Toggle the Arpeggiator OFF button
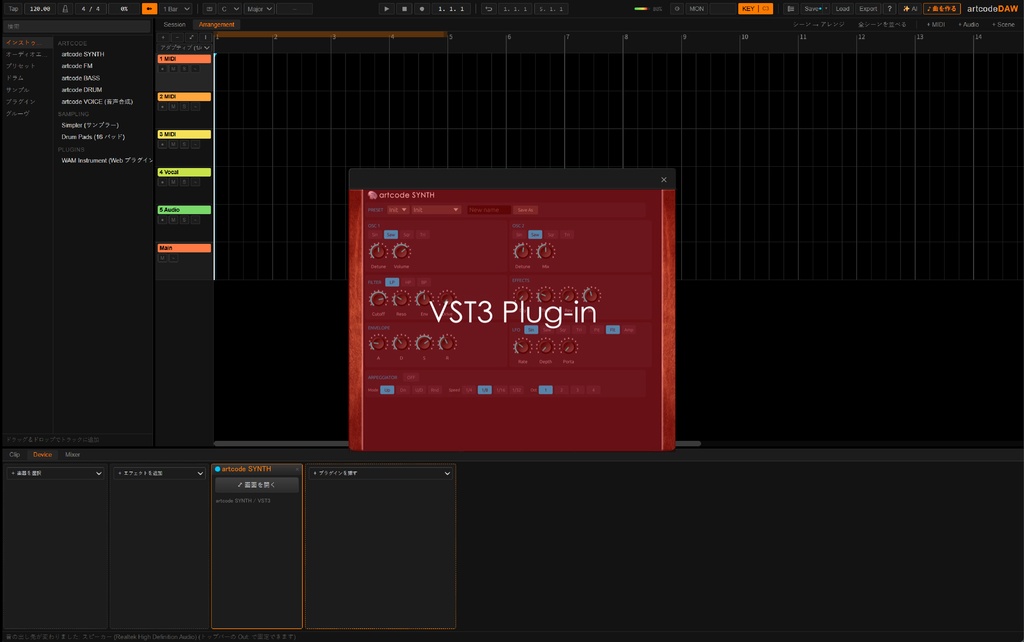1024x642 pixels. click(411, 377)
